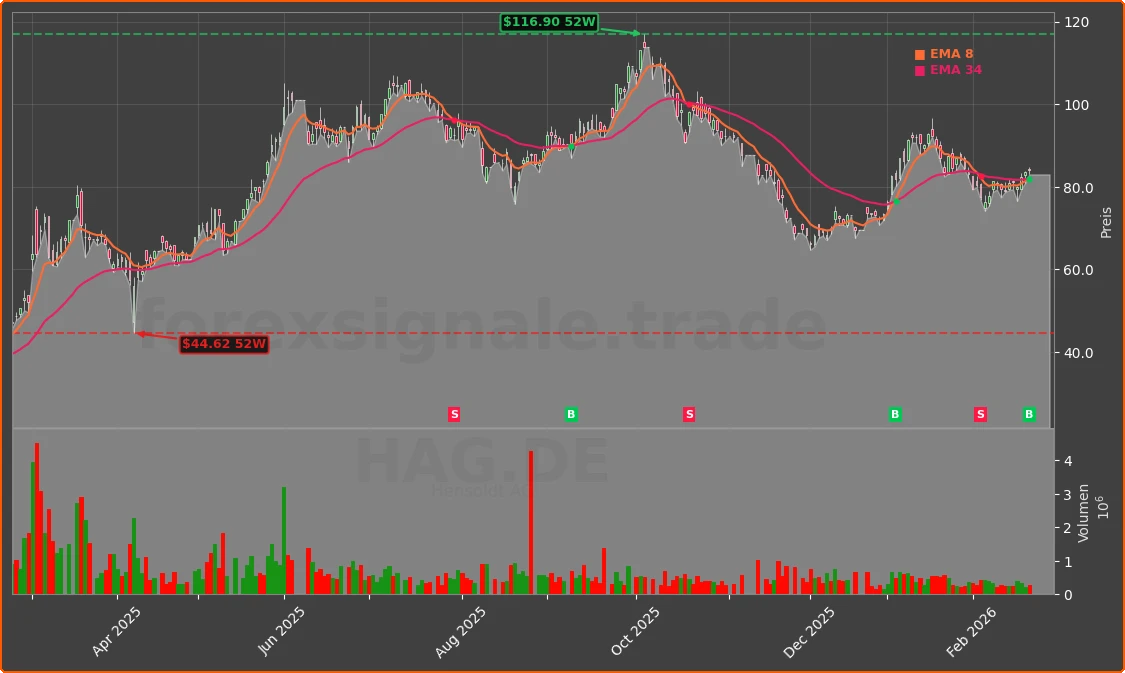Click the S sell marker below the October peak

click(689, 413)
